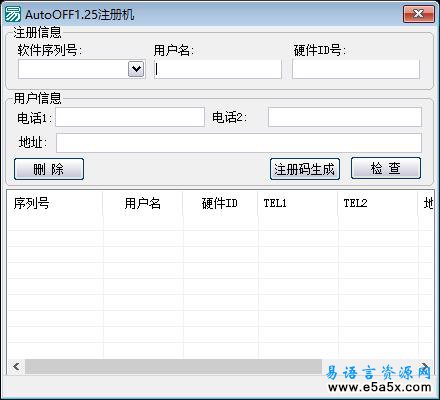440x400 pixels.
Task: Click the 用户名 input field
Action: [x=218, y=69]
